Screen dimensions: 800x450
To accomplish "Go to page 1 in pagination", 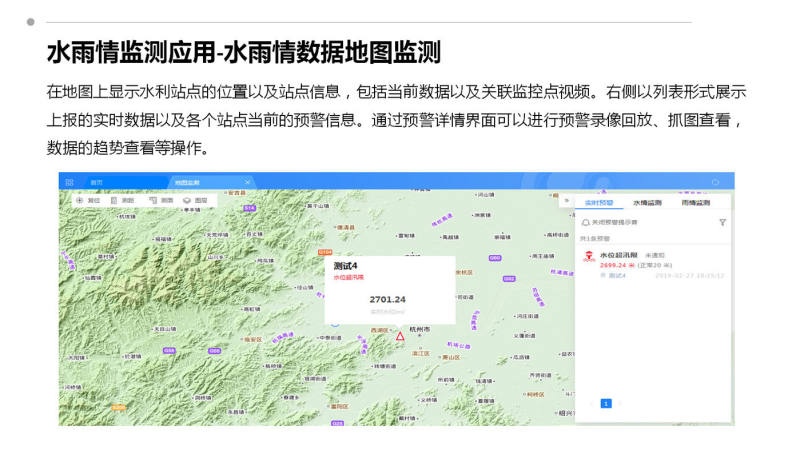I will tap(605, 403).
